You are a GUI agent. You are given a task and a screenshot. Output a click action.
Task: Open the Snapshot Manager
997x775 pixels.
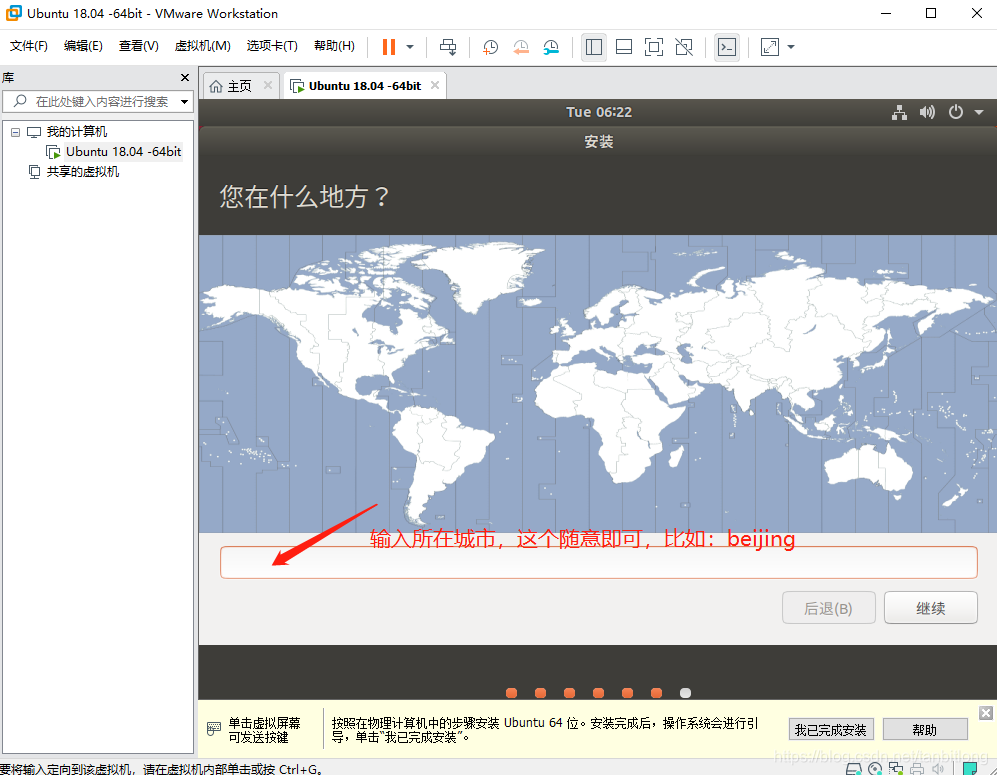coord(551,47)
